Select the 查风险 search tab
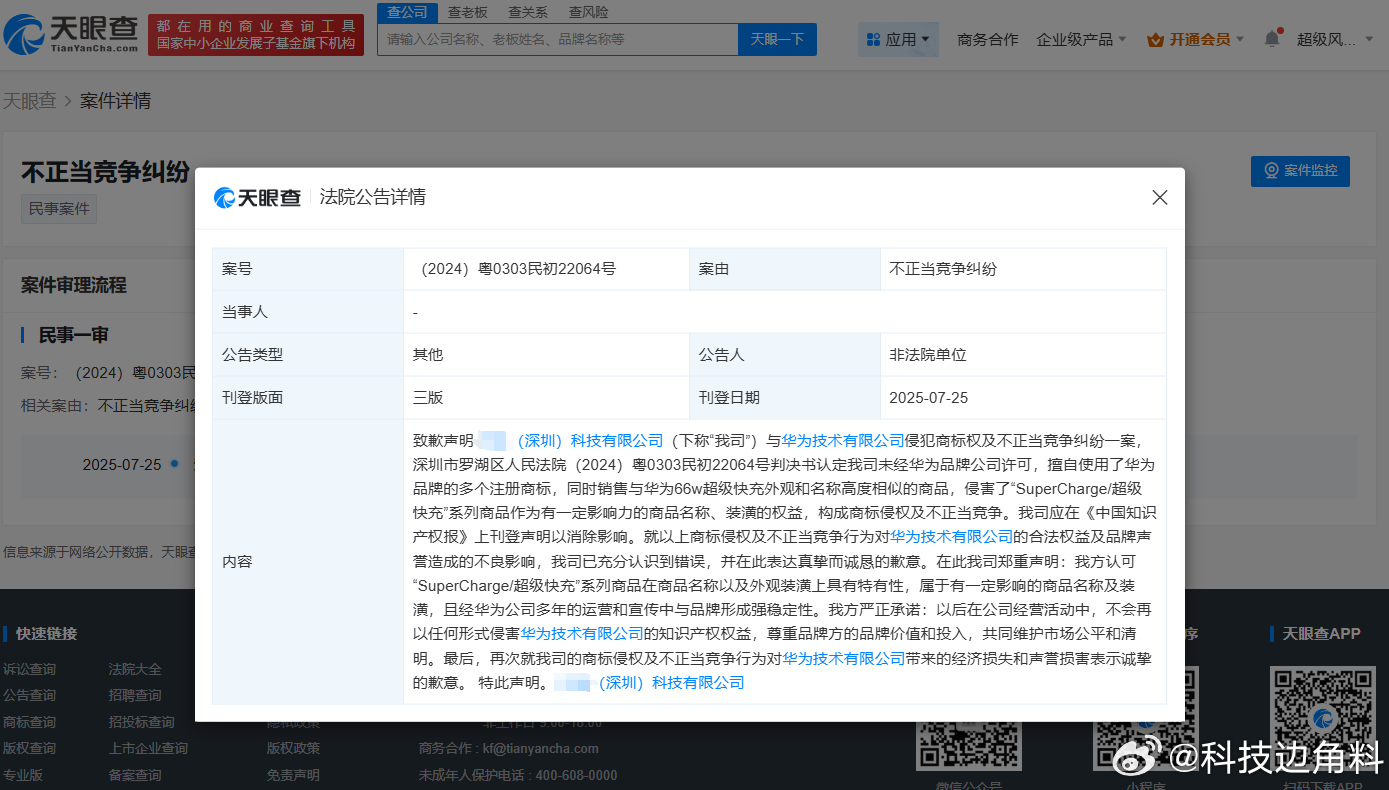Screen dimensions: 1389x790 tap(588, 12)
